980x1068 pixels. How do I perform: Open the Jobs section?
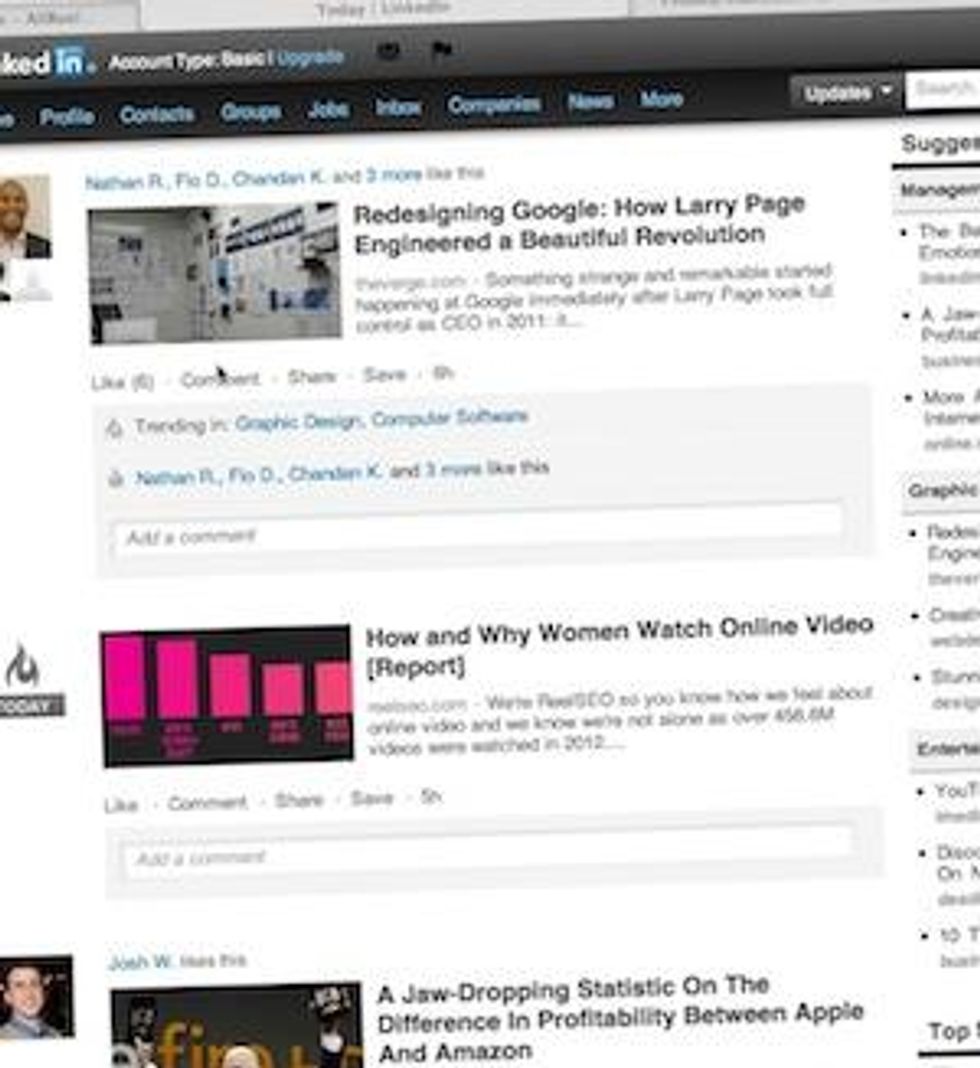[x=328, y=109]
